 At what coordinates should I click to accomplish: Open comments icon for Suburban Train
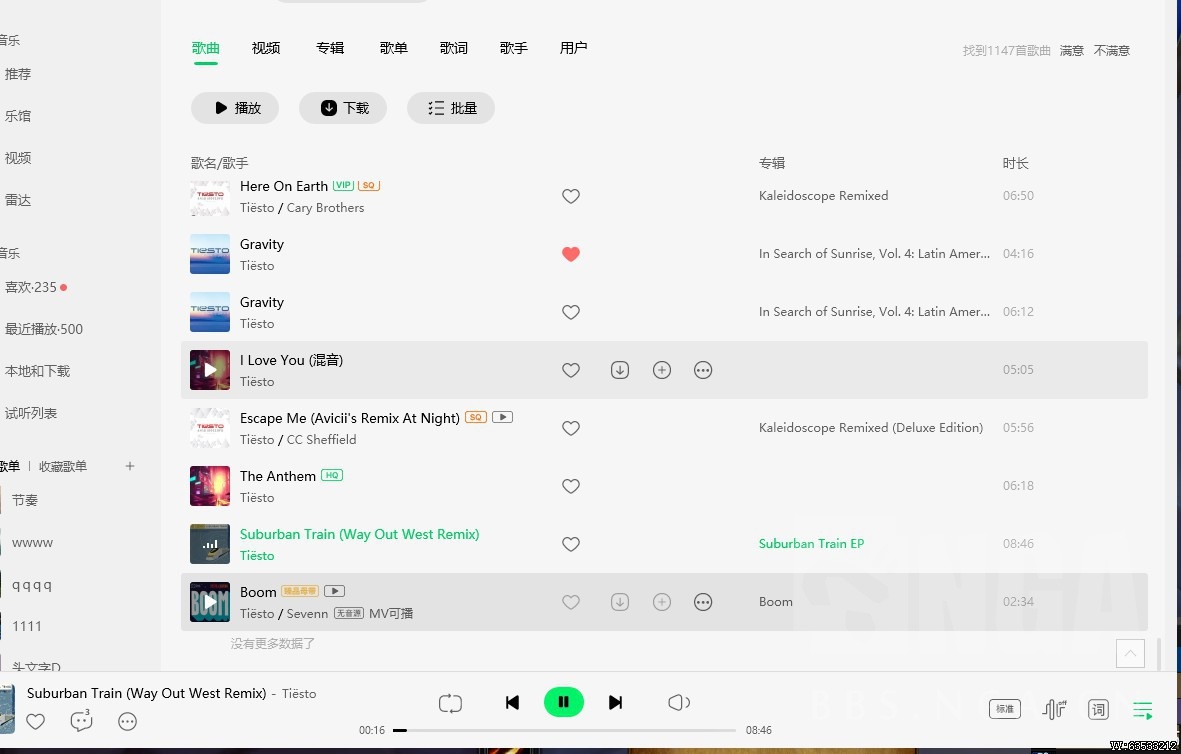coord(80,721)
